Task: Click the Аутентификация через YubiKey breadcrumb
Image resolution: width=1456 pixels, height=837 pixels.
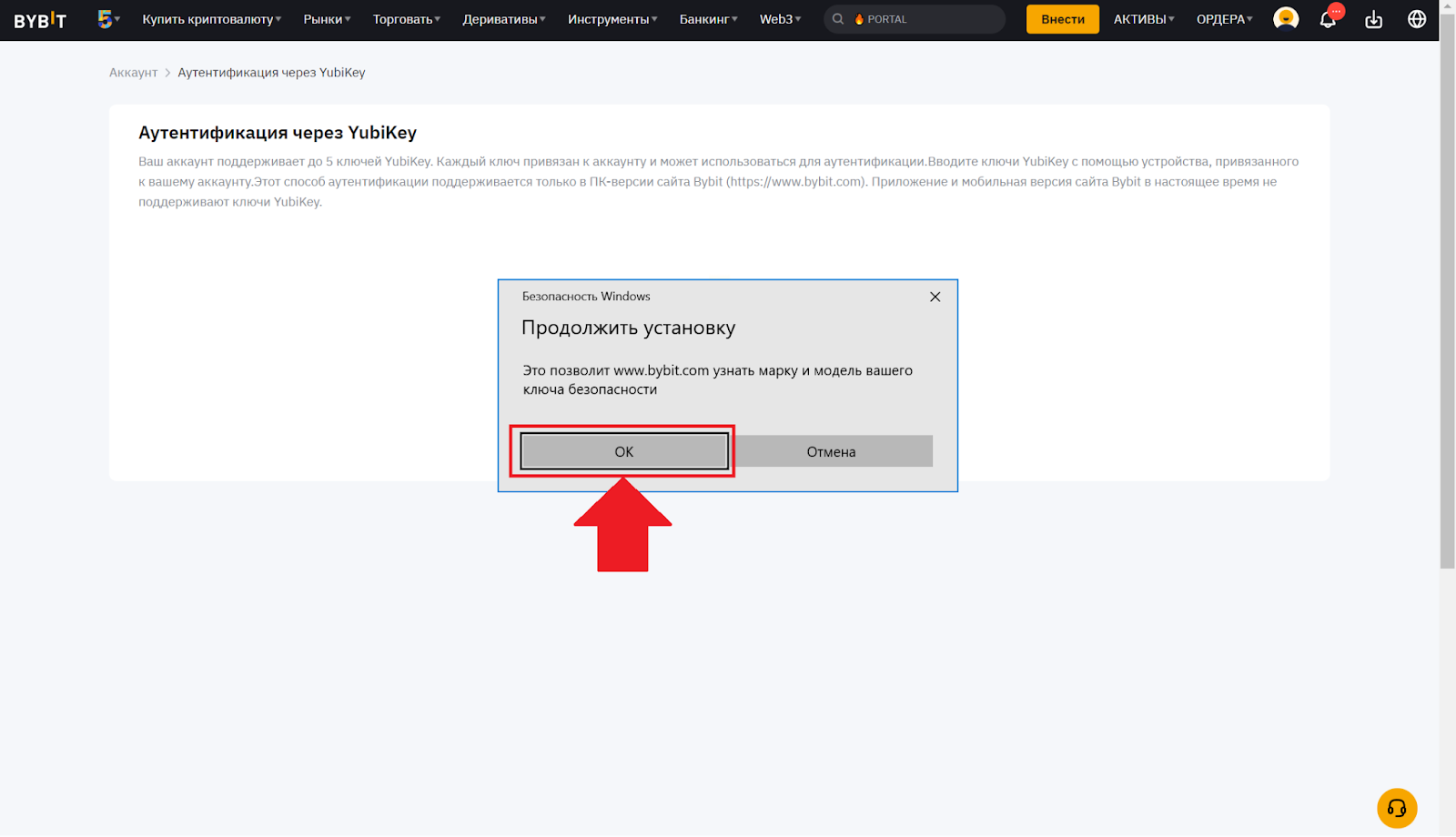Action: [x=271, y=73]
